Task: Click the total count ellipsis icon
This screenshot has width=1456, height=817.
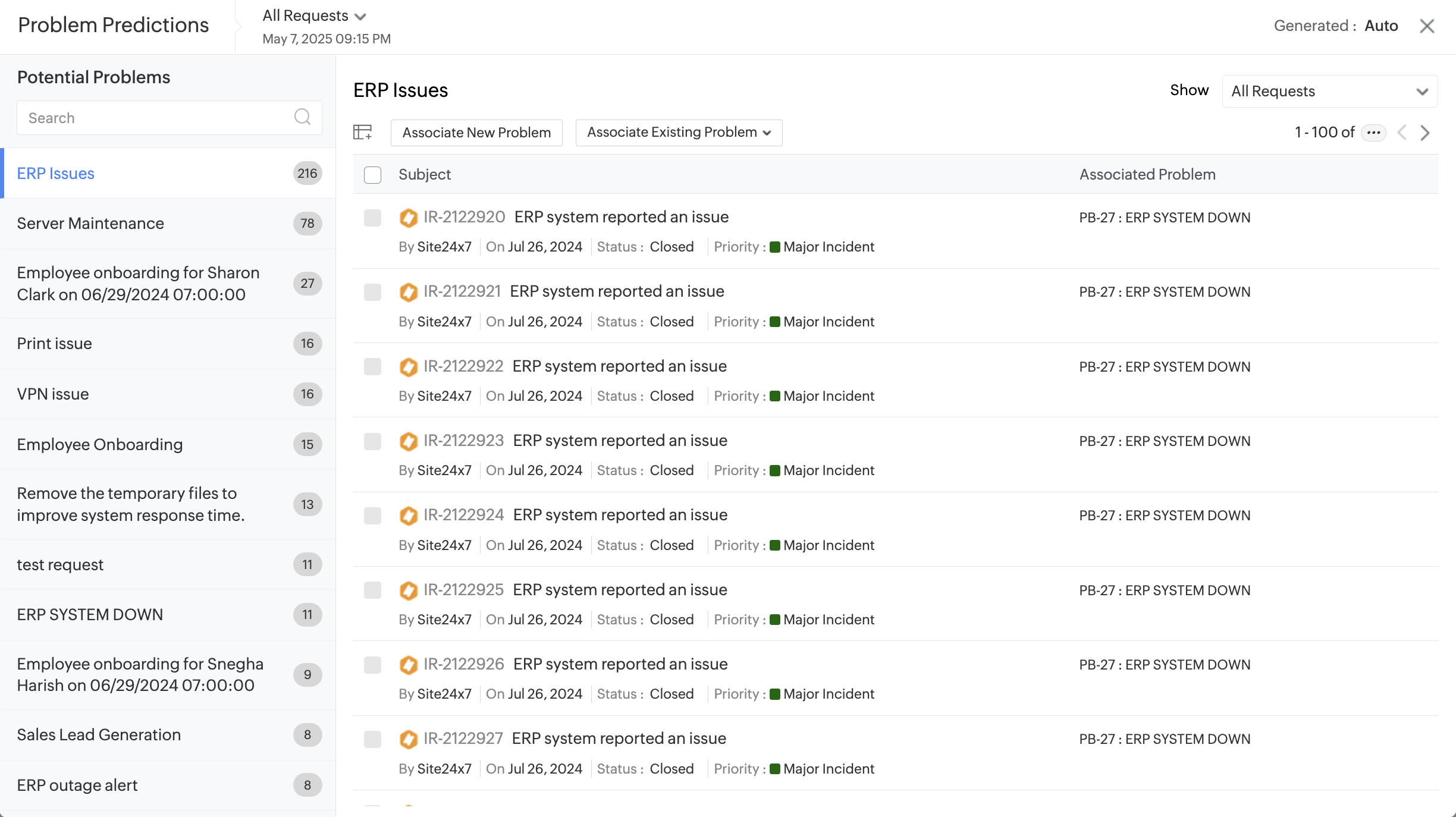Action: 1373,133
